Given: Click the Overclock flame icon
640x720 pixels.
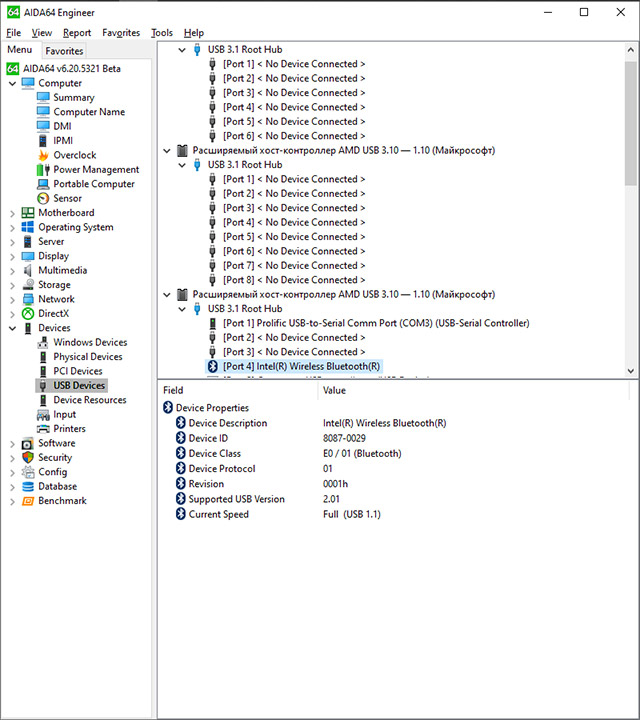Looking at the screenshot, I should coord(43,155).
